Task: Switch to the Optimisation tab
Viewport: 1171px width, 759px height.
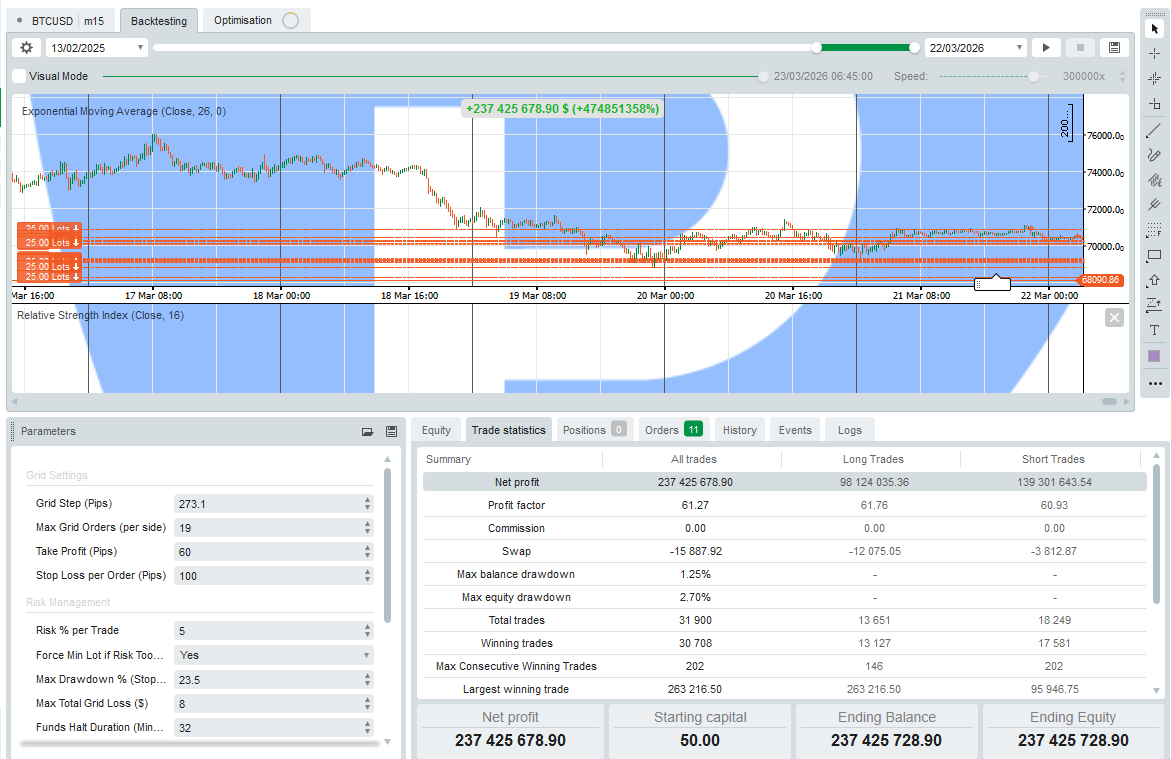Action: pyautogui.click(x=243, y=20)
